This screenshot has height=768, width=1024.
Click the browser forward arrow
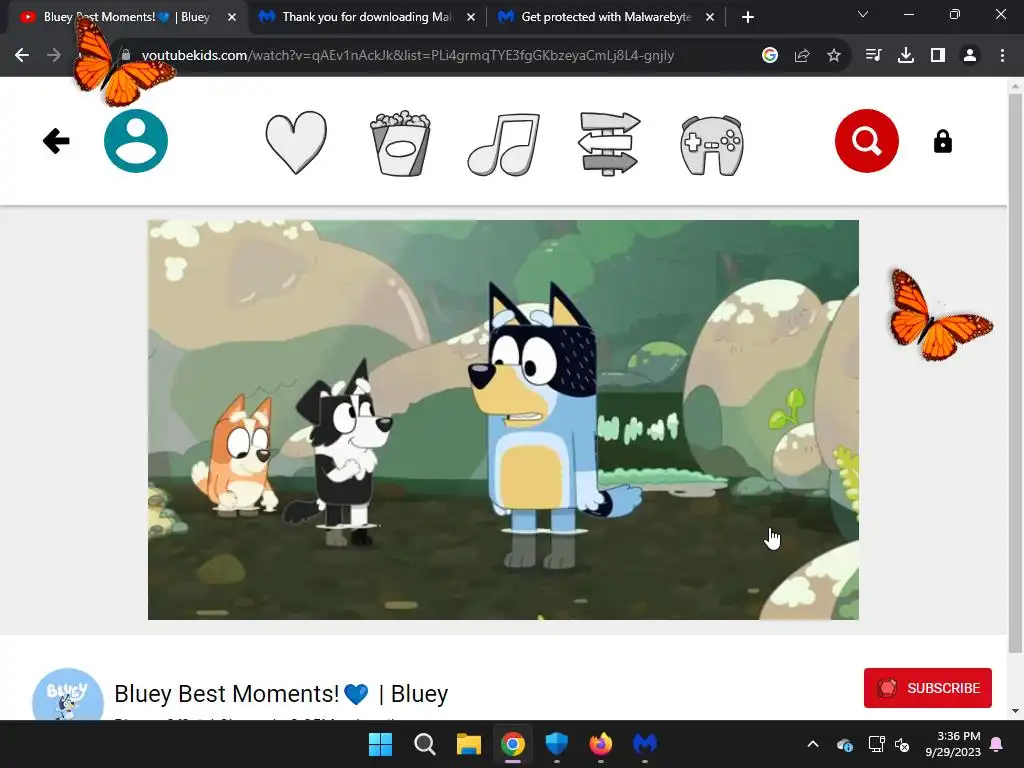tap(54, 56)
